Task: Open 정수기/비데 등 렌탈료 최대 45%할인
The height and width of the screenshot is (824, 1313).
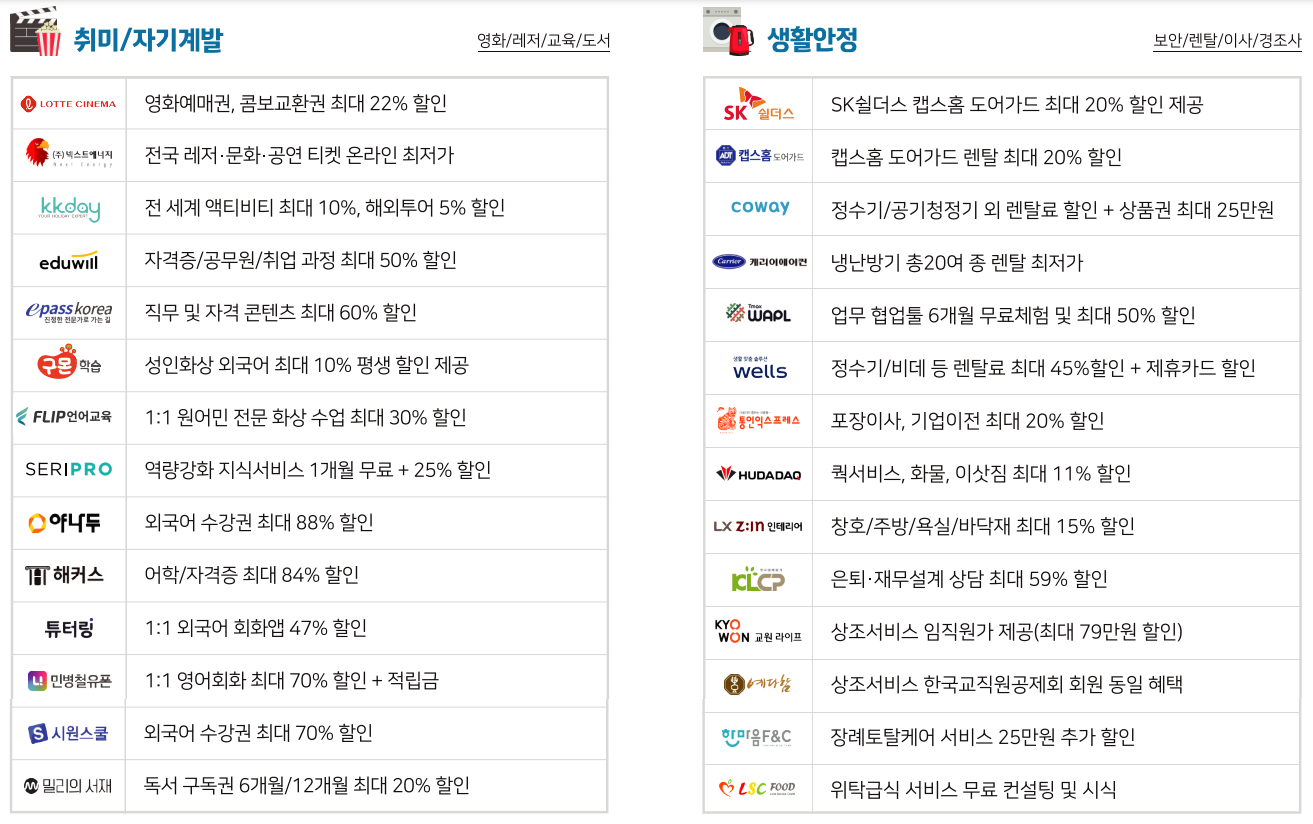Action: click(x=1043, y=368)
